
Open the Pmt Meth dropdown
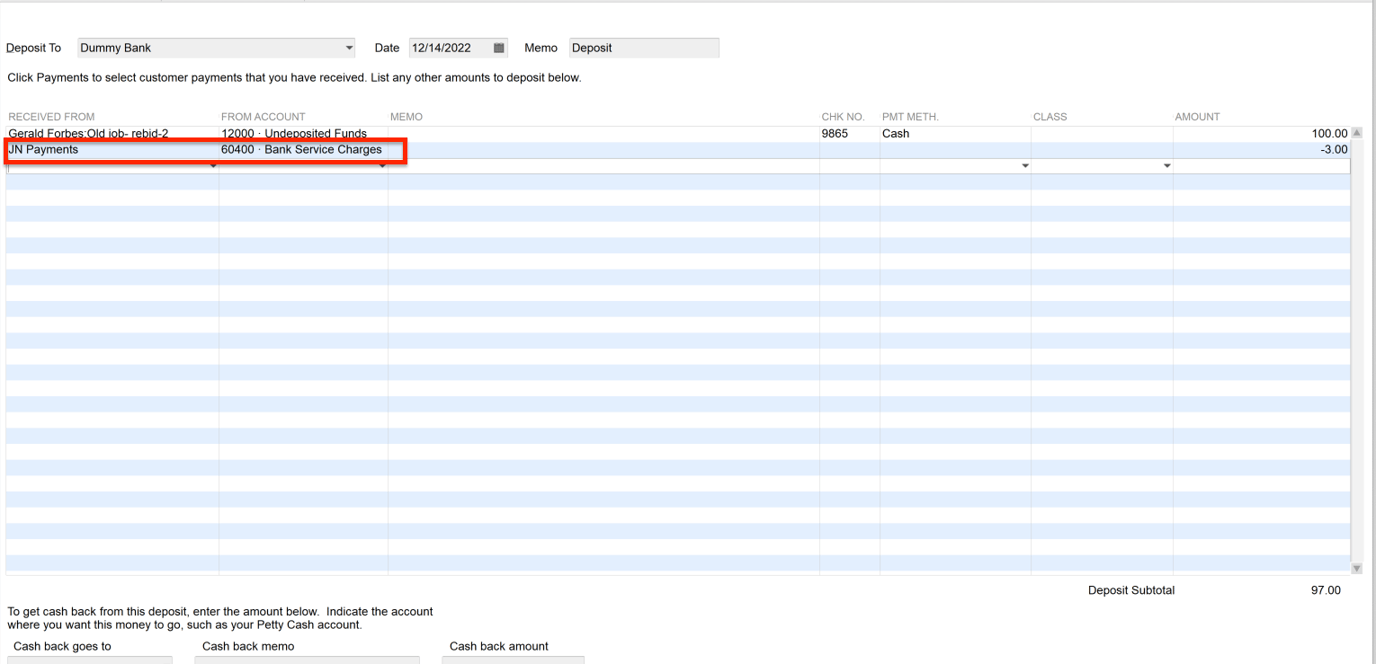tap(1024, 165)
